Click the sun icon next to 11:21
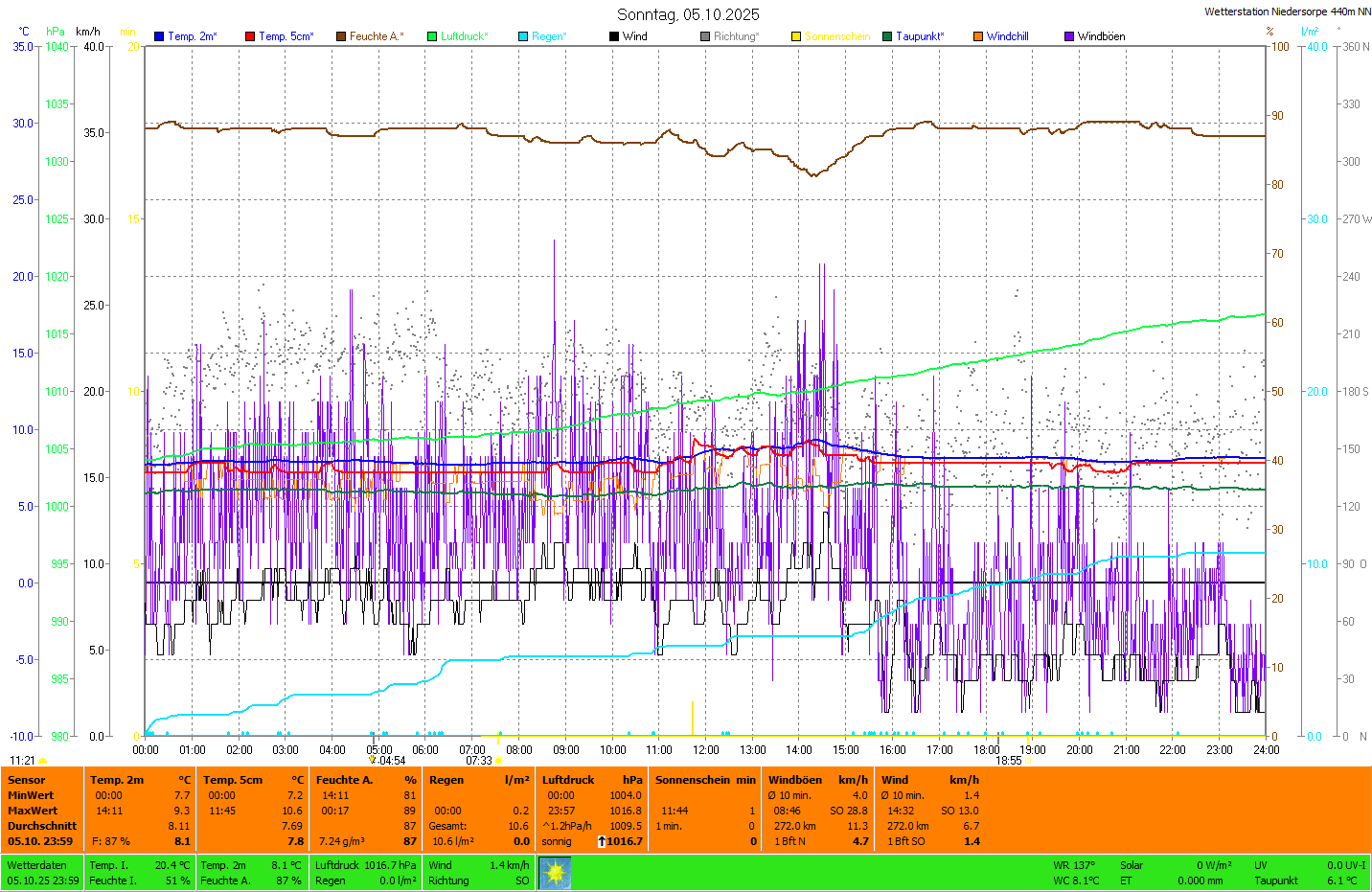 (42, 761)
